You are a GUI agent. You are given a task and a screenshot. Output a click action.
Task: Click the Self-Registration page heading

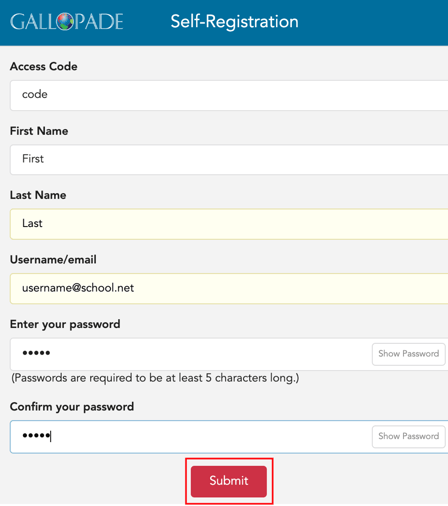pos(234,22)
